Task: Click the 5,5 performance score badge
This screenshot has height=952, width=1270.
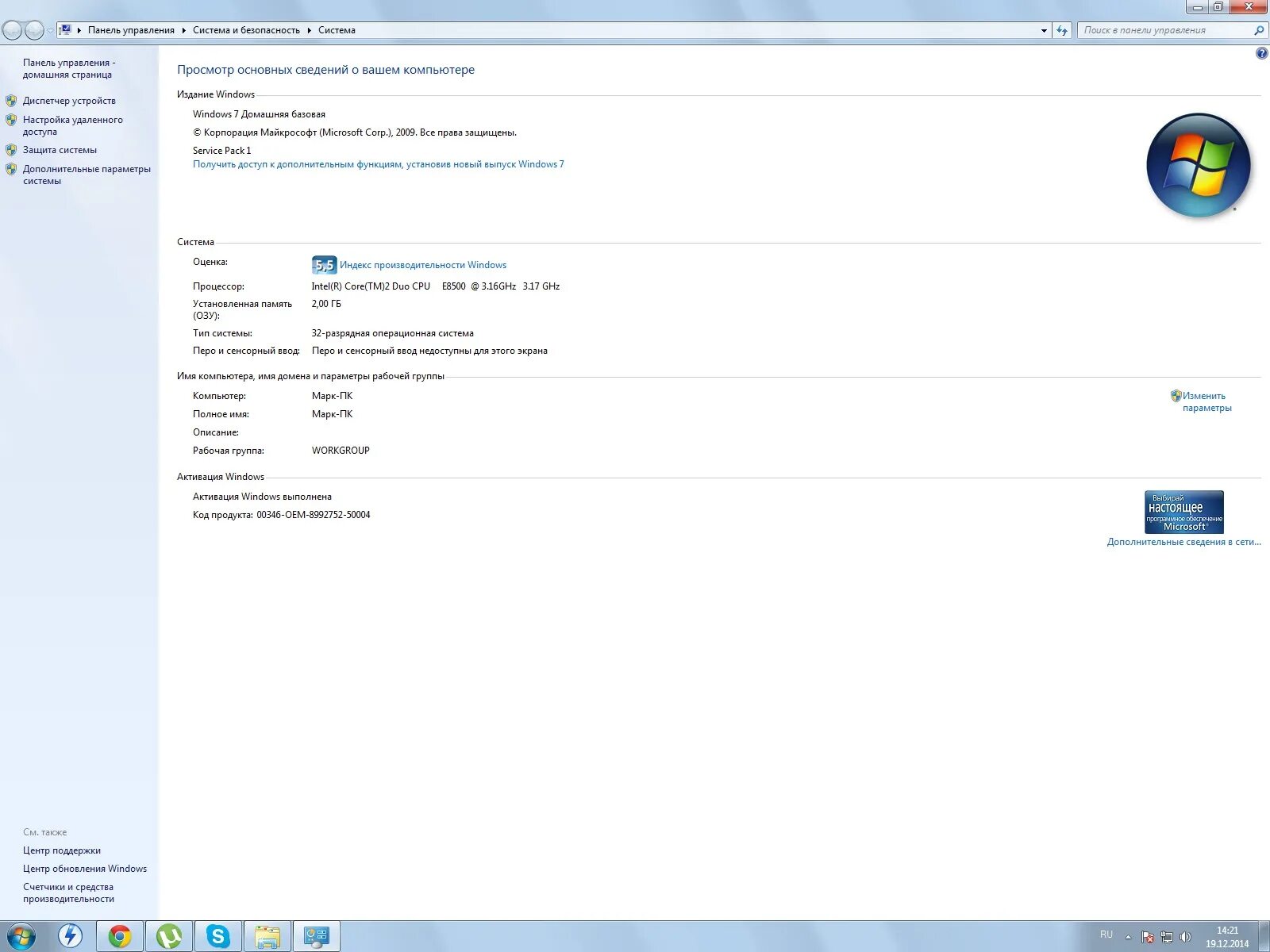Action: pos(324,265)
